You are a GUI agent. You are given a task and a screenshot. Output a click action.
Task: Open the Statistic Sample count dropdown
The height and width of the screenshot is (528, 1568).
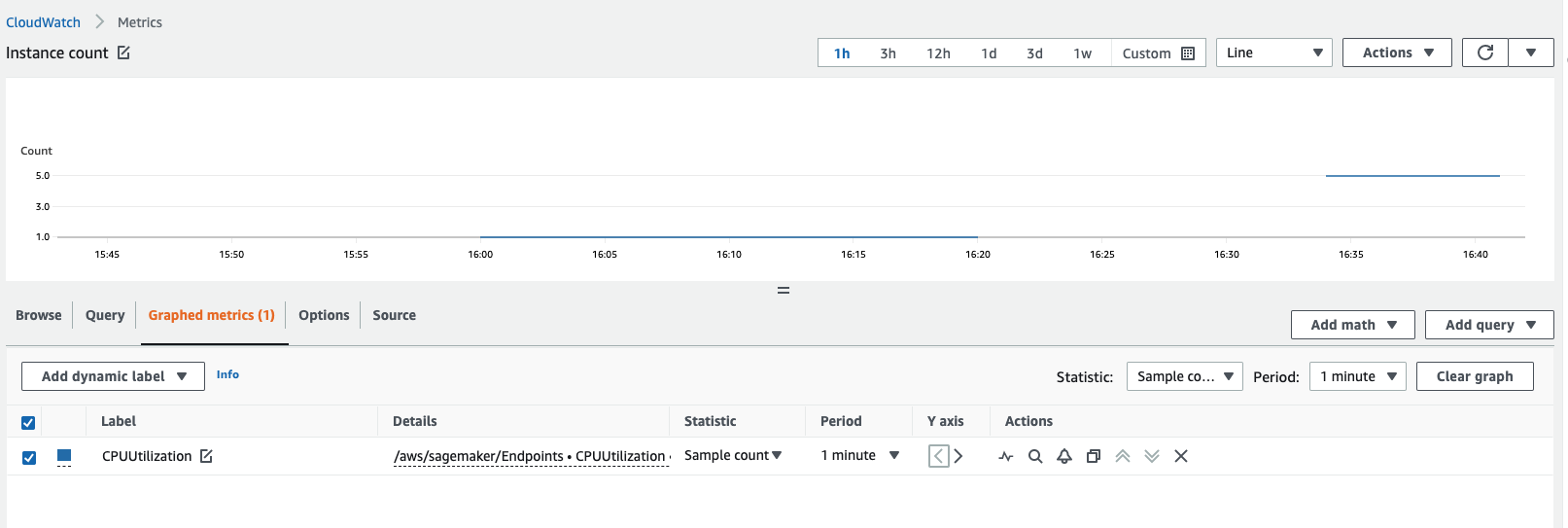coord(1184,376)
